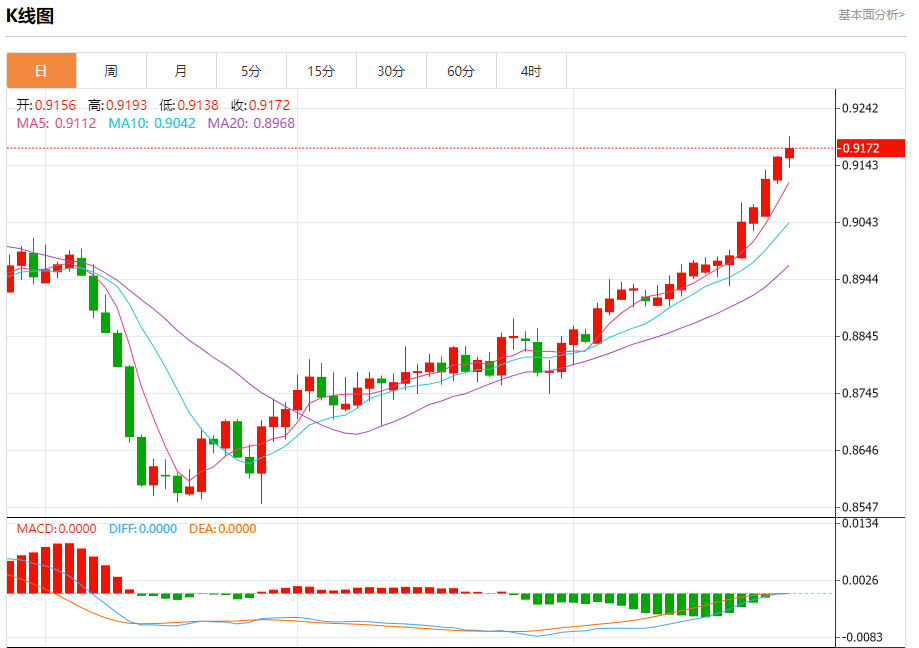Click the 0.9043 price axis label
Screen dimensions: 919x648
(x=860, y=222)
